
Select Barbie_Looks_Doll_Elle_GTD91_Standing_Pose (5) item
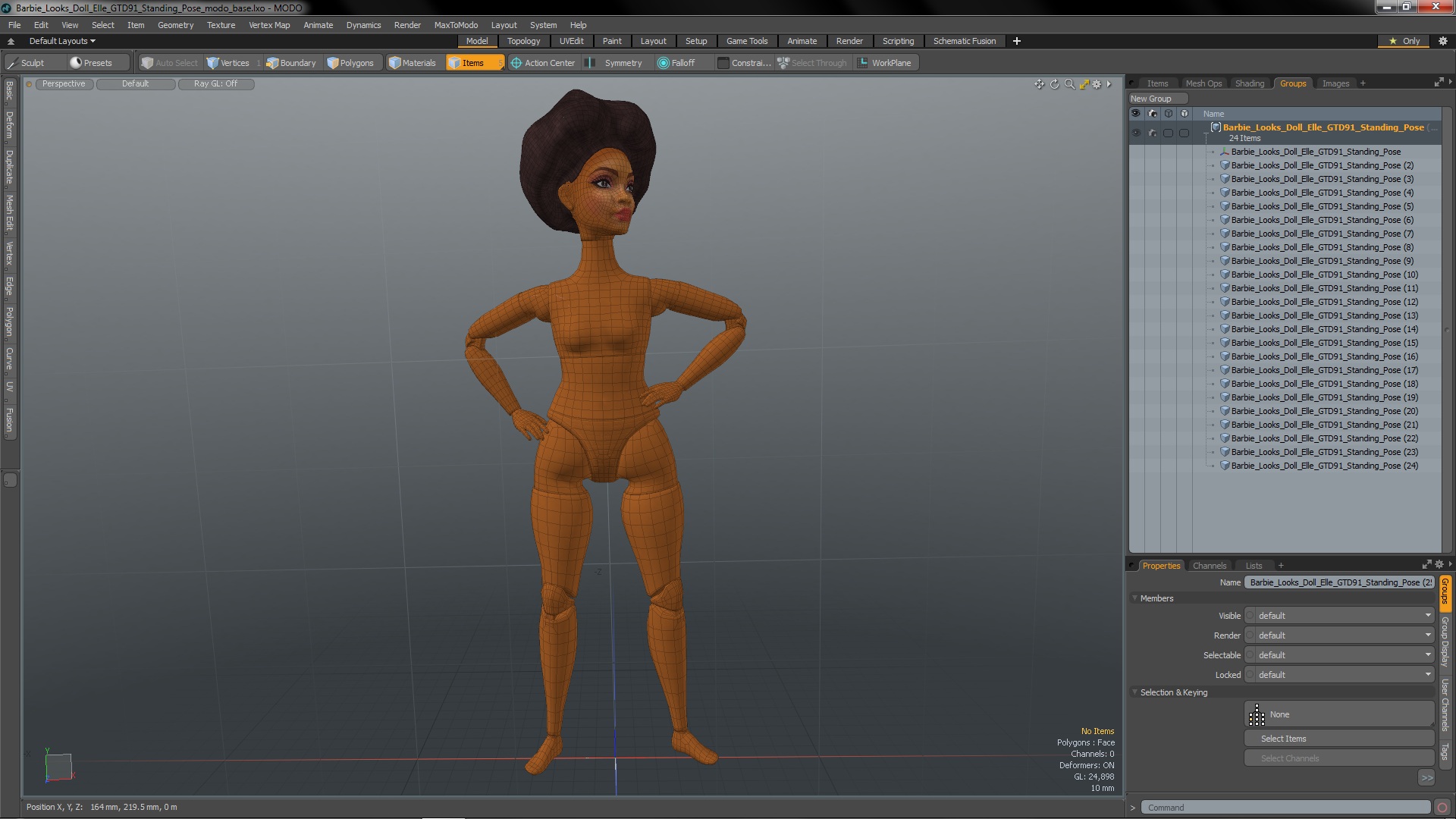click(x=1322, y=206)
